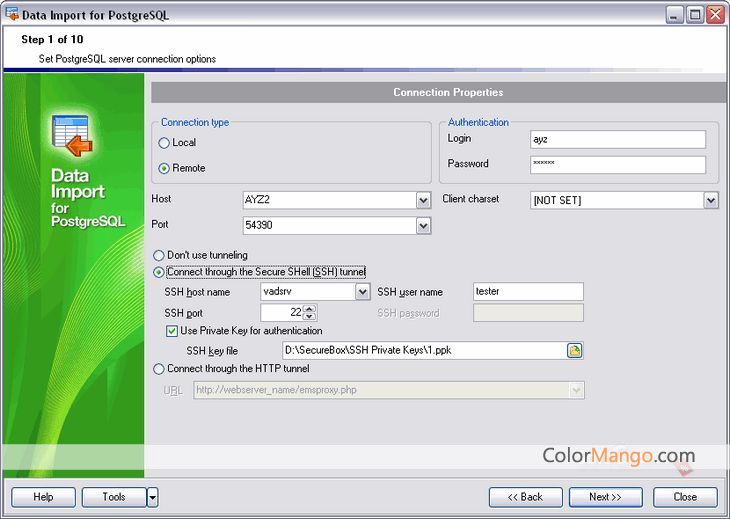Click the Host field containing AYZ2
This screenshot has height=519, width=730.
[330, 201]
